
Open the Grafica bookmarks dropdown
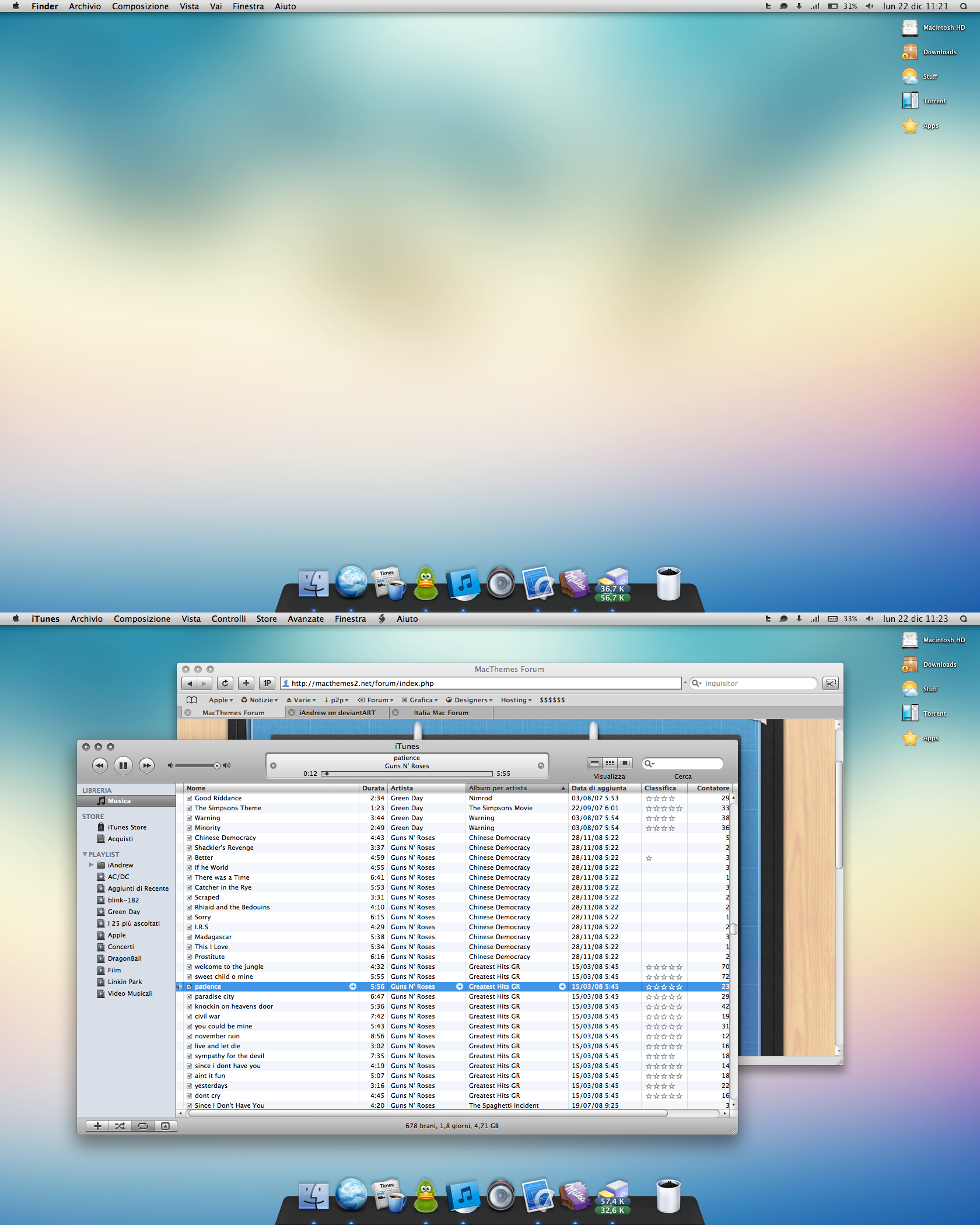pyautogui.click(x=420, y=700)
